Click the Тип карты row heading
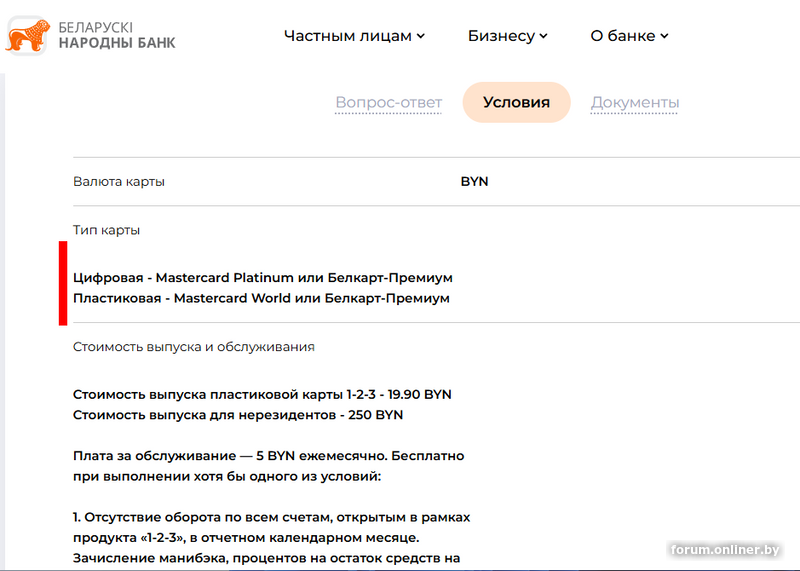800x571 pixels. pos(107,230)
